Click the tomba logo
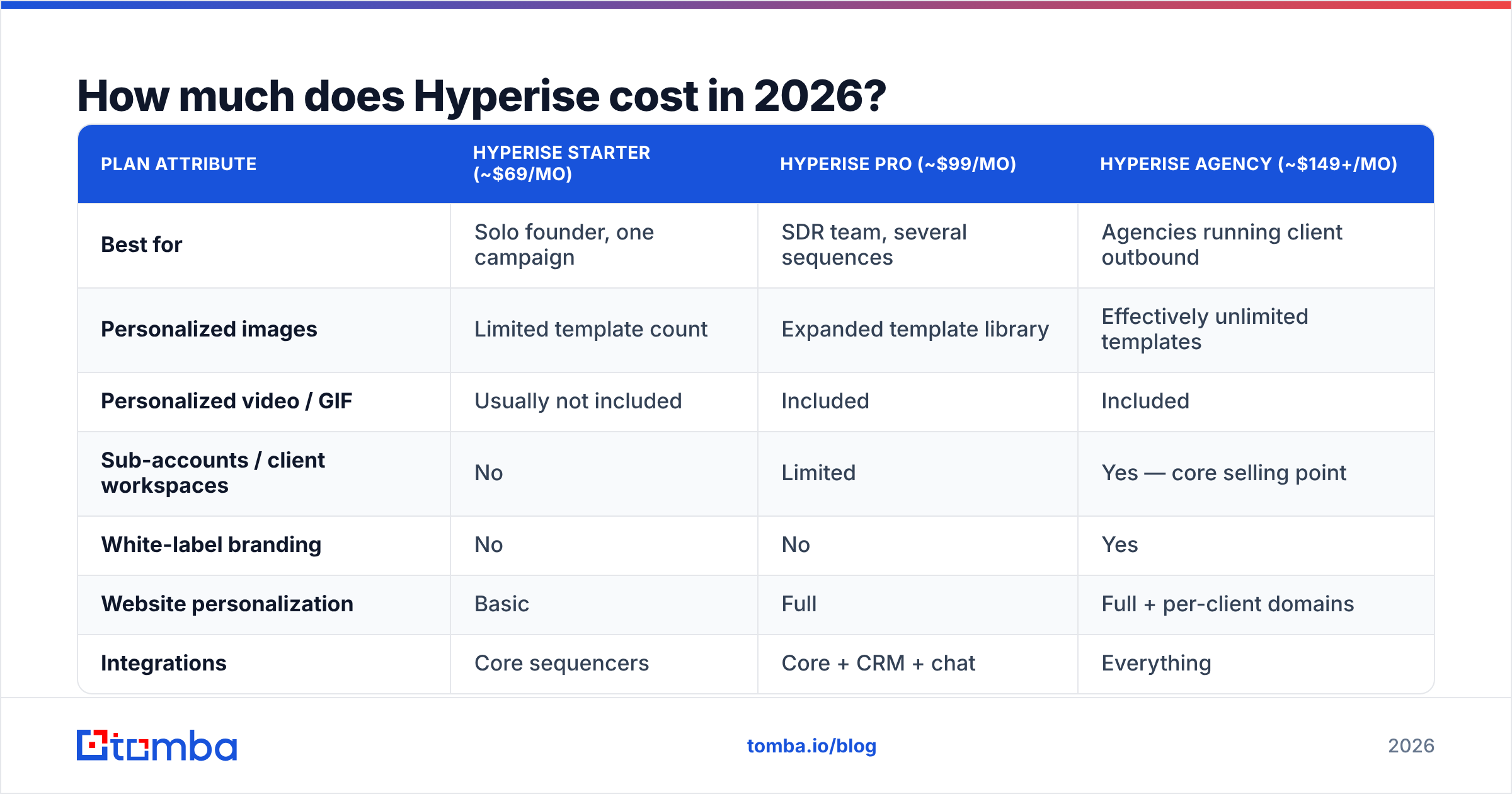 coord(157,745)
